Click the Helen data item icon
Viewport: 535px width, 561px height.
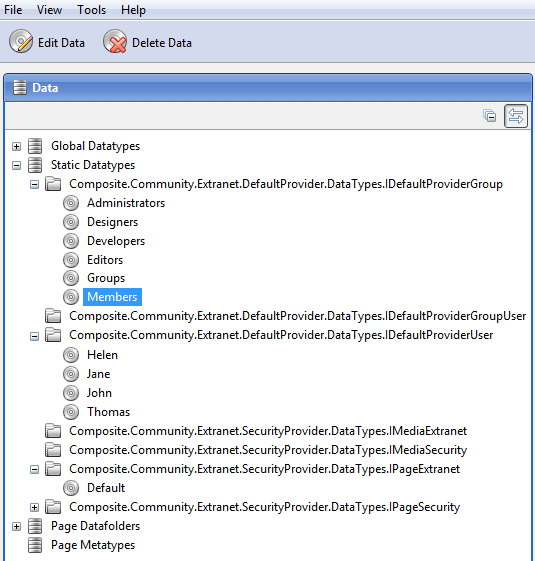71,355
